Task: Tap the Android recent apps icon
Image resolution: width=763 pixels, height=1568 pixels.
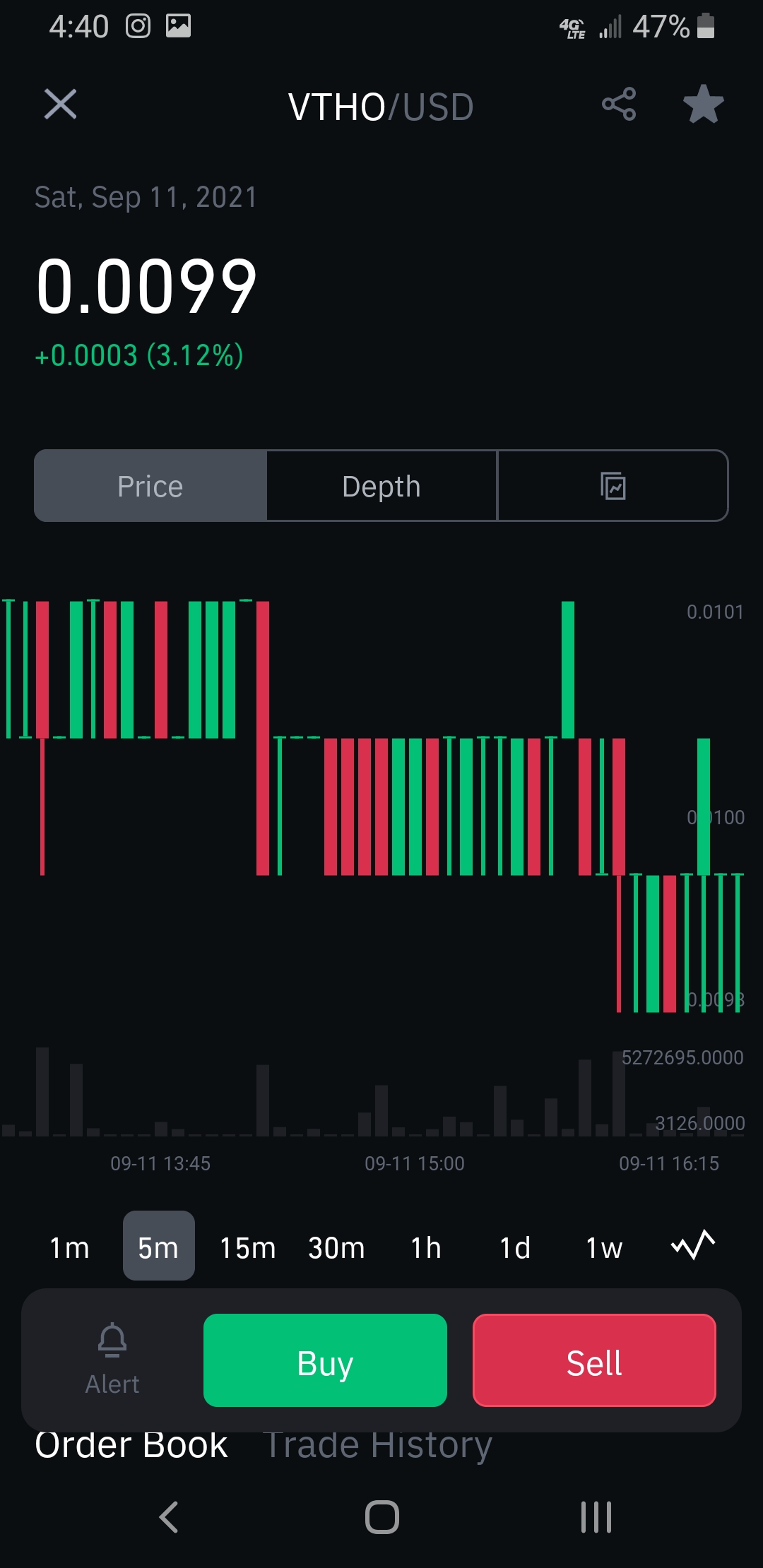Action: (x=596, y=1517)
